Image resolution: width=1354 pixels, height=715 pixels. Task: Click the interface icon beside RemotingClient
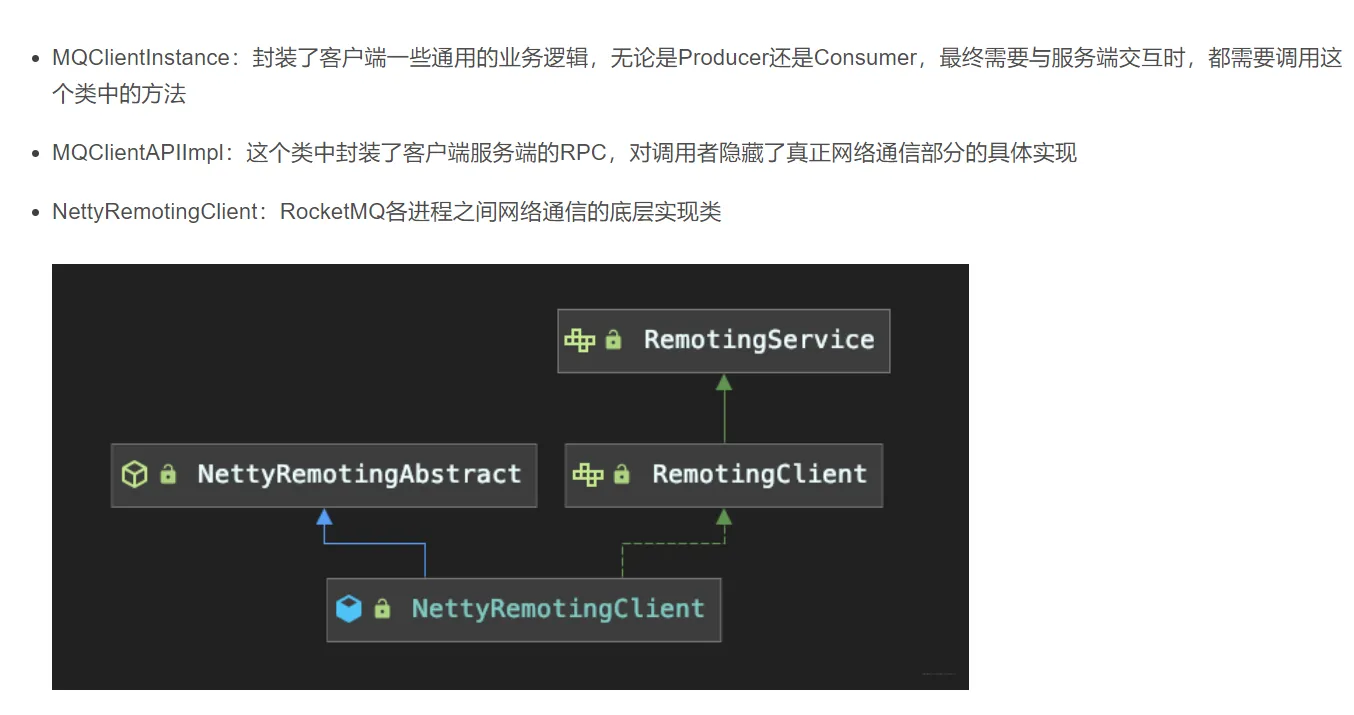tap(588, 474)
